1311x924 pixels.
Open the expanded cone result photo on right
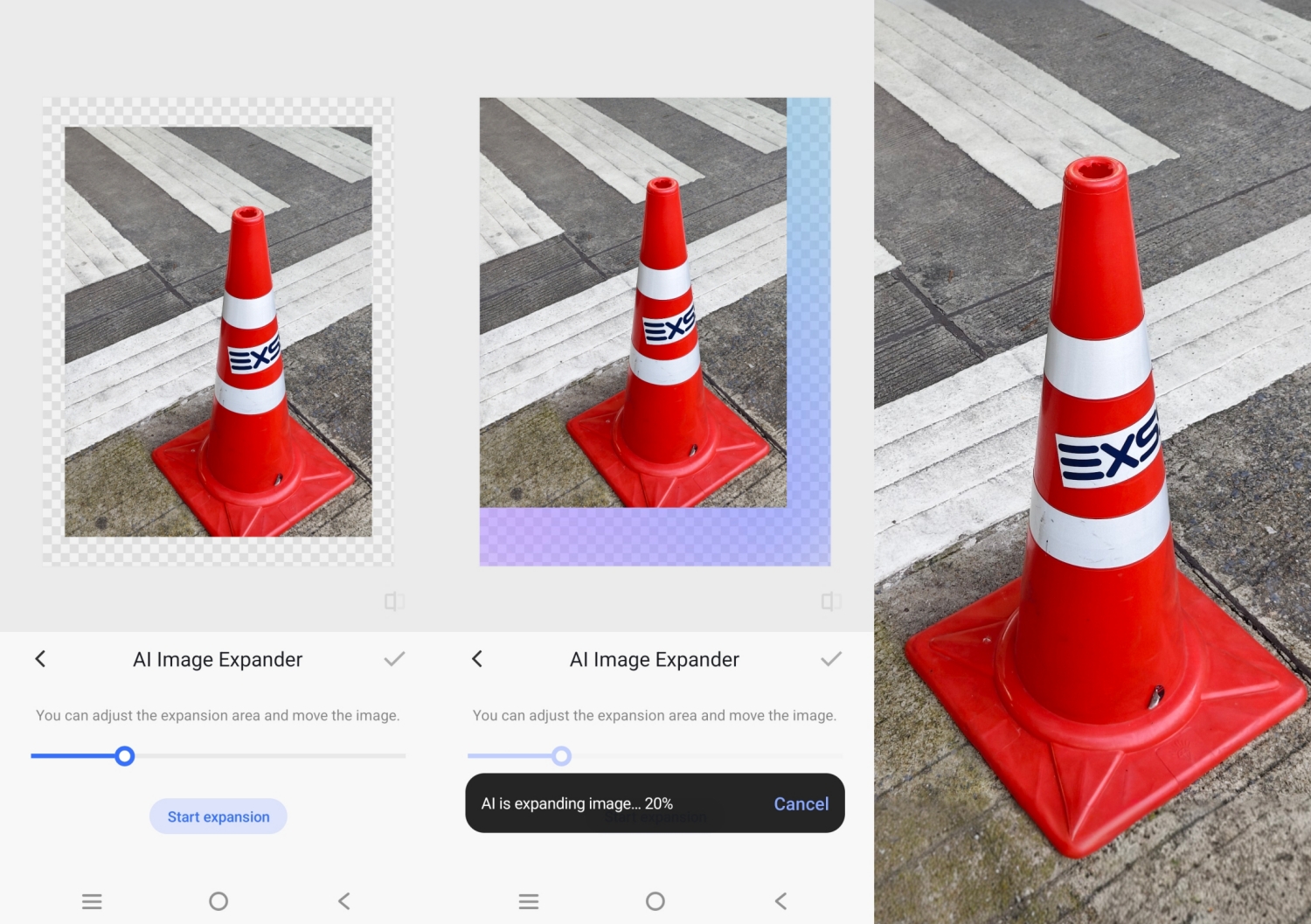(1092, 462)
